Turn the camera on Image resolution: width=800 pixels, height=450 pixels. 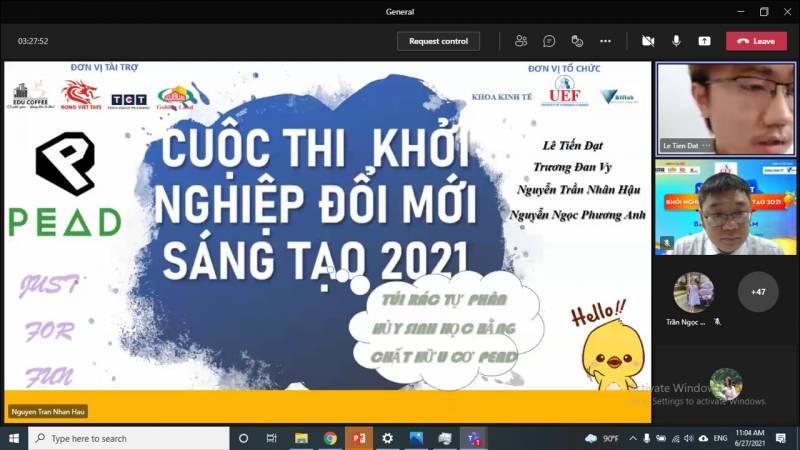coord(648,41)
